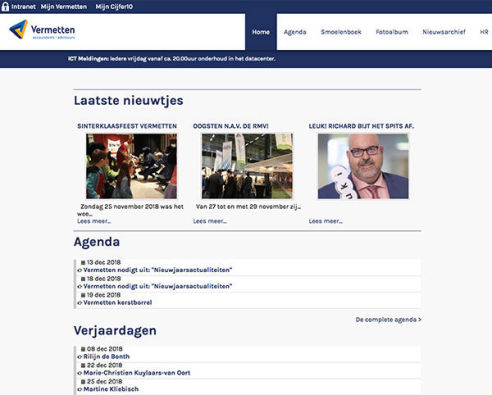Click calendar icon next to 22 dec 2018
Viewport: 492px width, 395px height.
pos(83,366)
